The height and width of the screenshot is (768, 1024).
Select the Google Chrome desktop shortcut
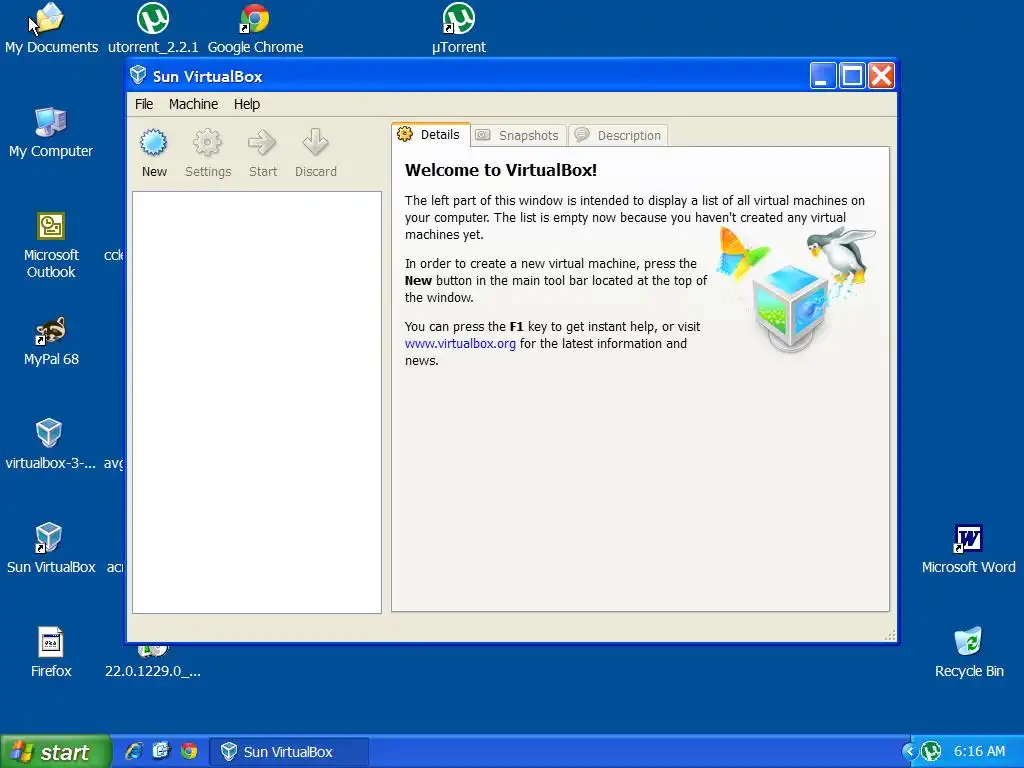coord(255,29)
